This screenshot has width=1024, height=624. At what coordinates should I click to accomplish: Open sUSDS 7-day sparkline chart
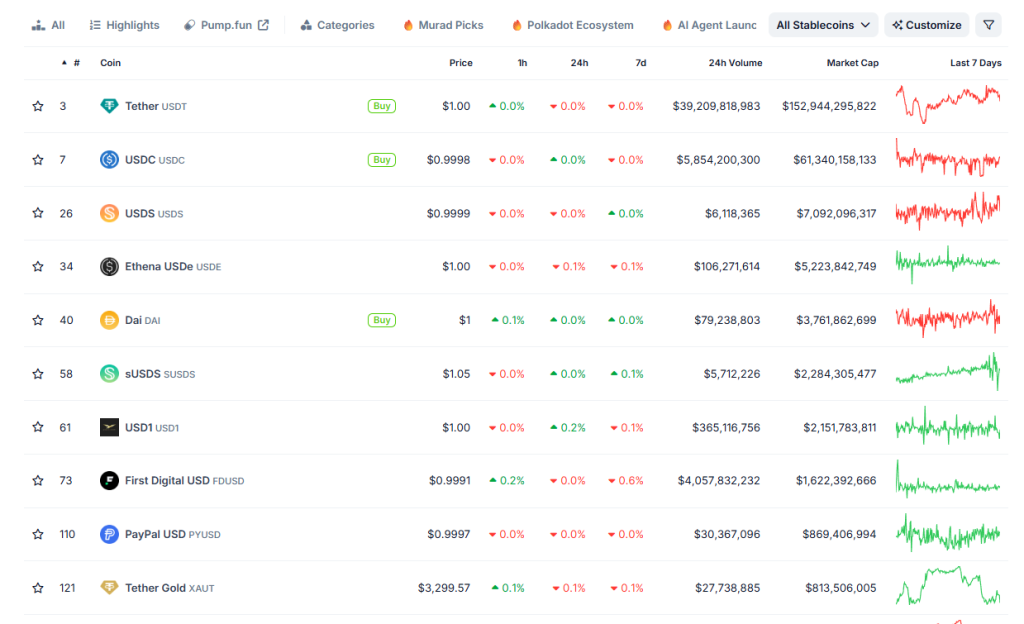(x=948, y=371)
